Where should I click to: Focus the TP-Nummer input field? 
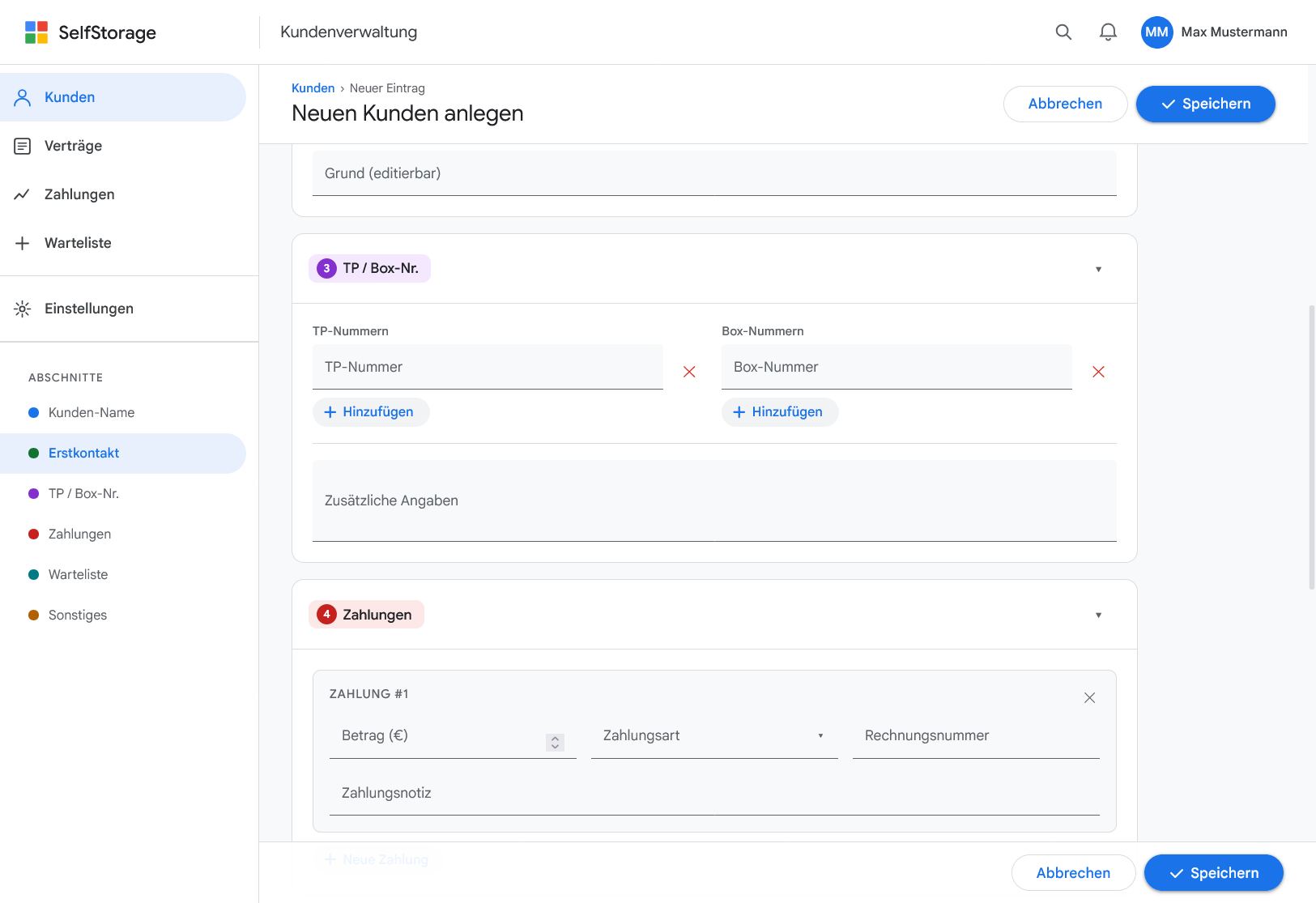[488, 367]
